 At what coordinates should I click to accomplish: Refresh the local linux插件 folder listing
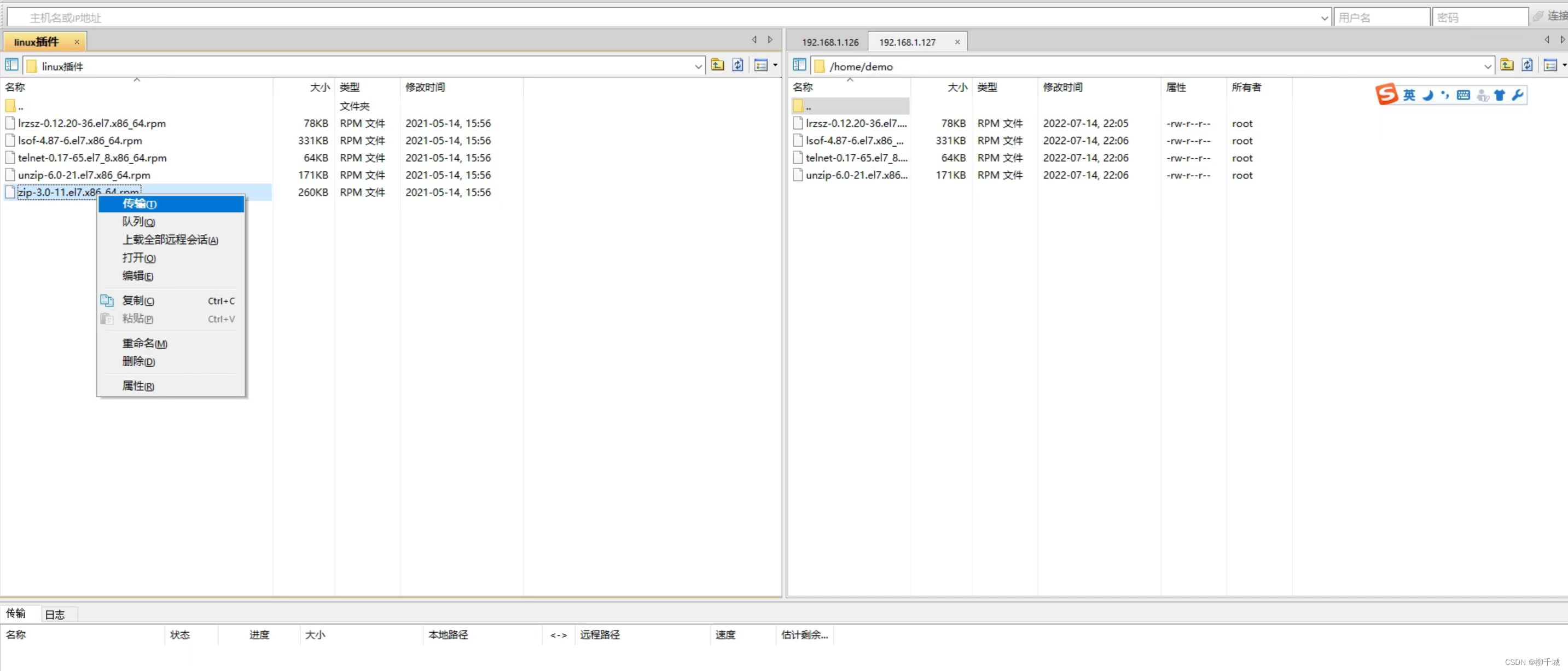pyautogui.click(x=737, y=65)
